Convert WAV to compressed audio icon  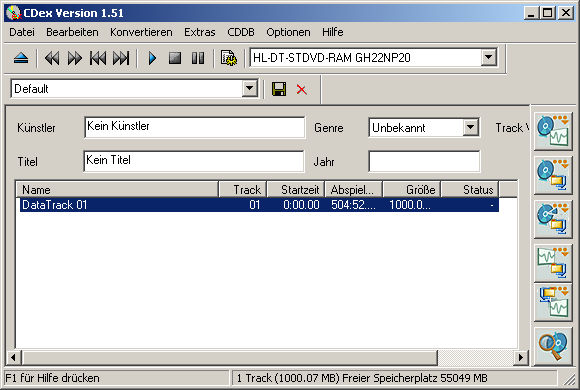[553, 263]
